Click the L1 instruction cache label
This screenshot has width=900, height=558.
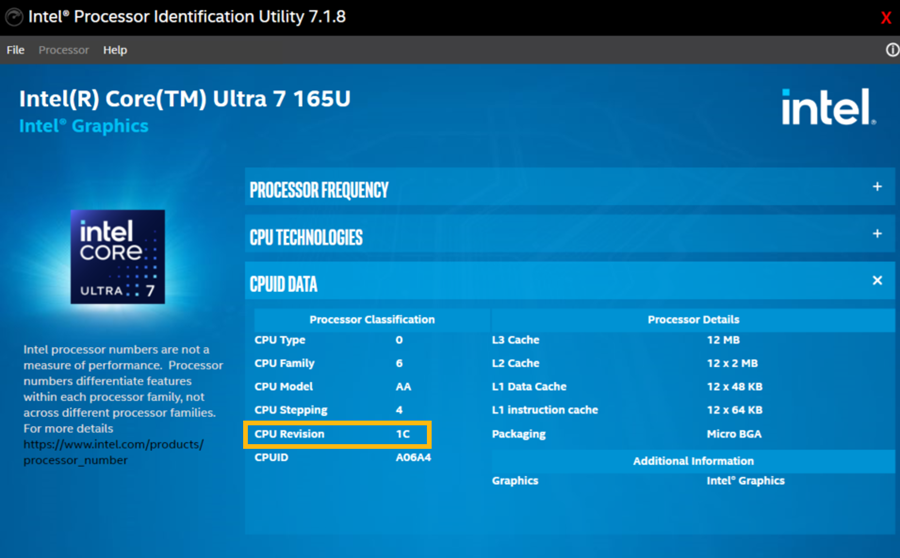(545, 410)
